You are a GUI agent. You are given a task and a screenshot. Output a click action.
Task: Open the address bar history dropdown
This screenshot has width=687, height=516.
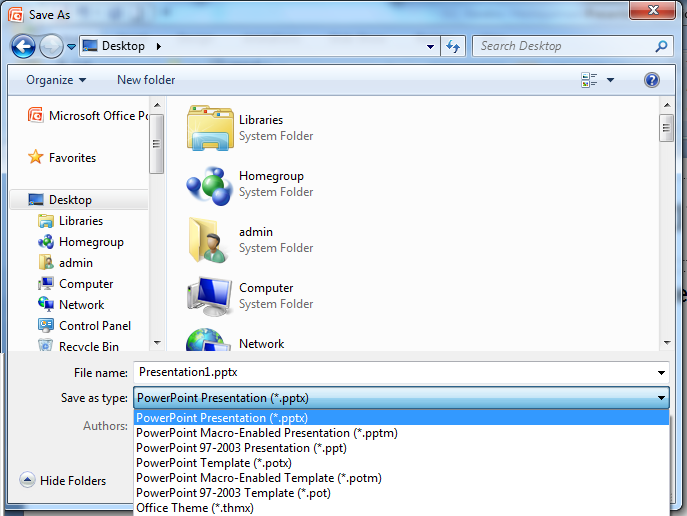pyautogui.click(x=431, y=46)
